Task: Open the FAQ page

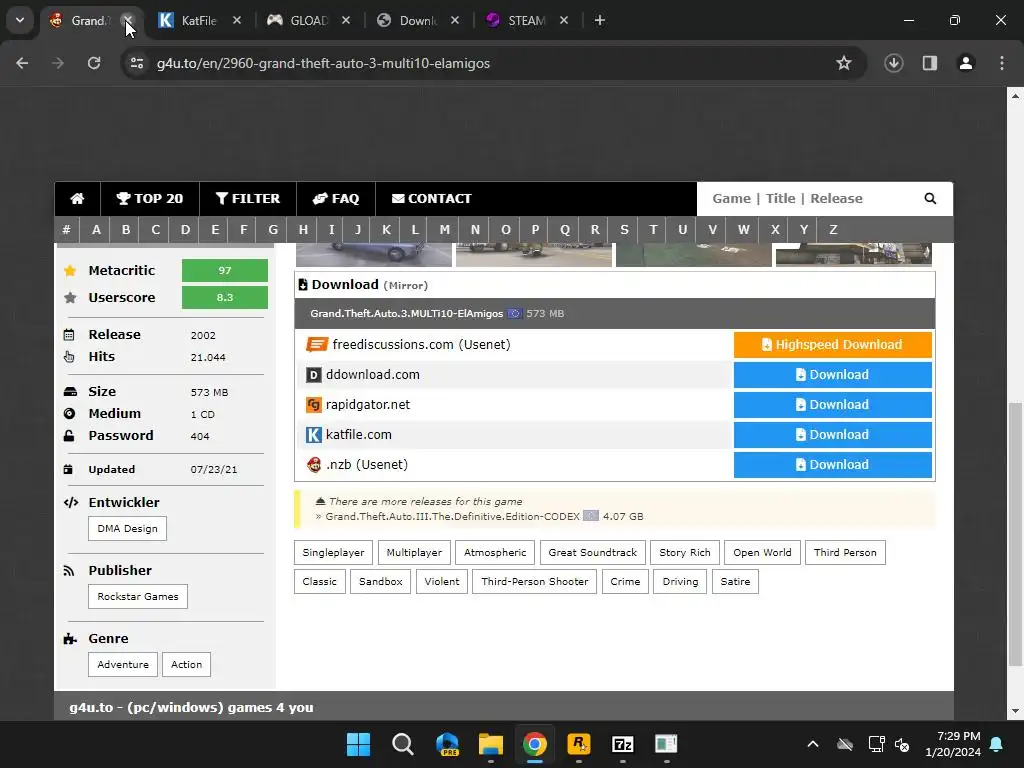Action: (336, 199)
